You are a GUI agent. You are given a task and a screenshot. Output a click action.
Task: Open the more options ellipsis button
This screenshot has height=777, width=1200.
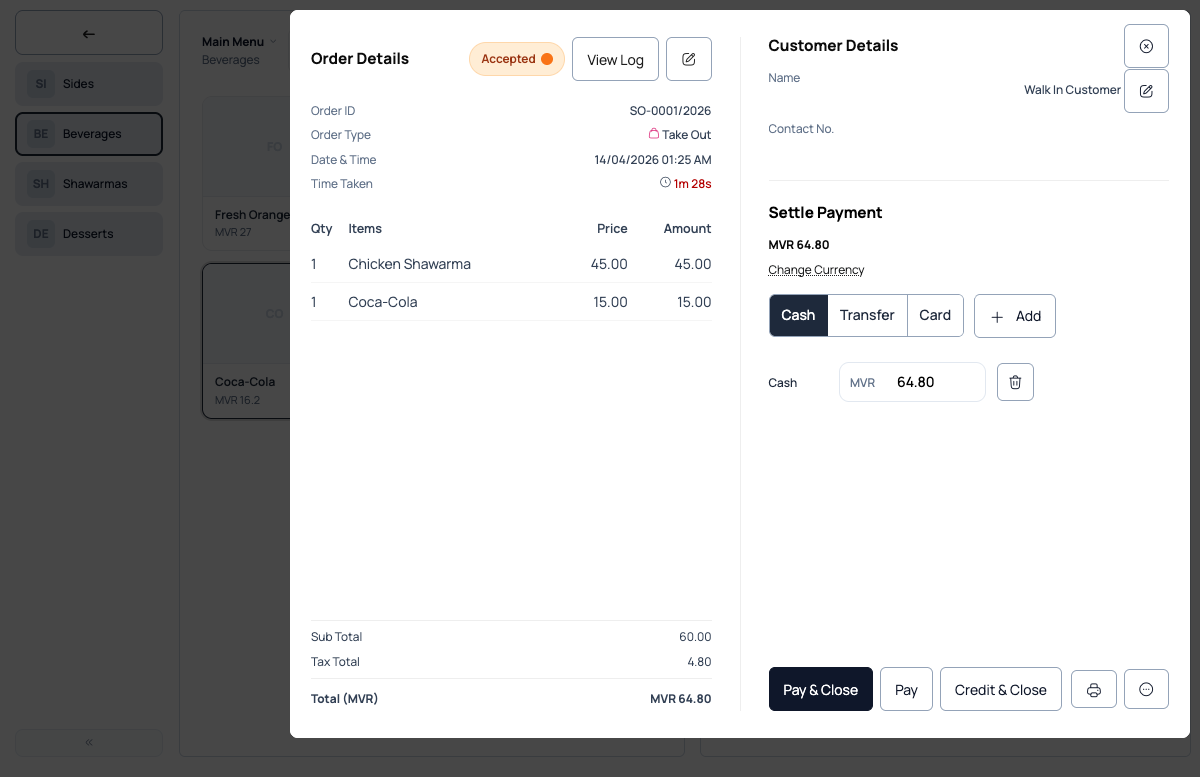(x=1146, y=690)
